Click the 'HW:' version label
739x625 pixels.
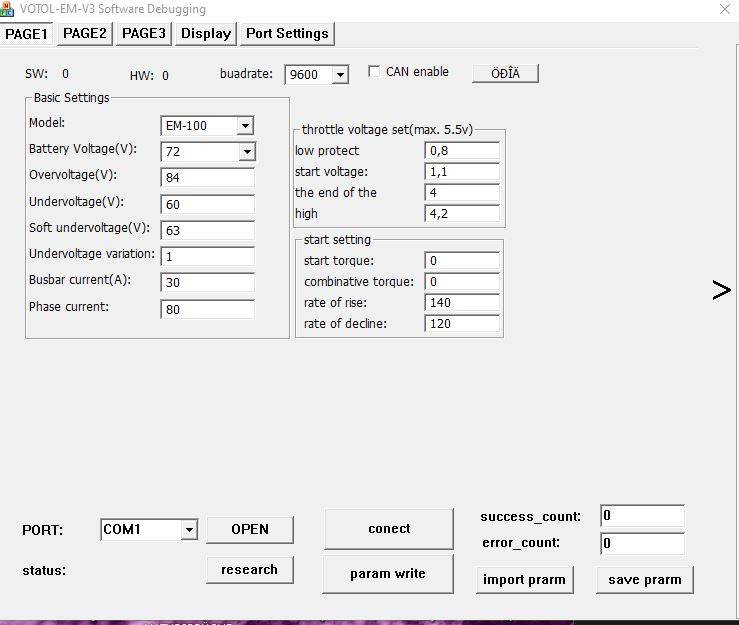pyautogui.click(x=142, y=76)
